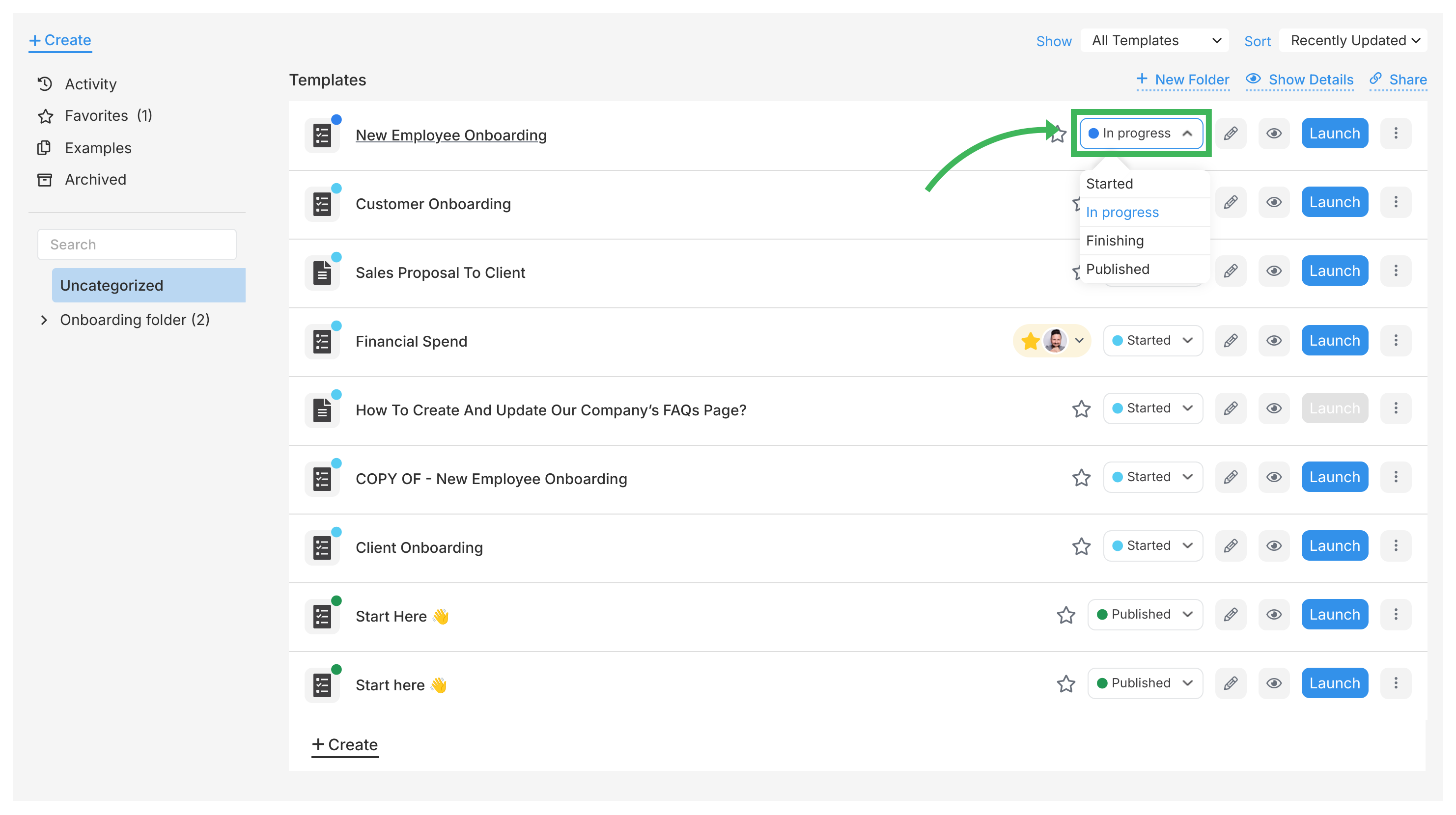The image size is (1456, 815).
Task: Create a New Folder
Action: (1183, 80)
